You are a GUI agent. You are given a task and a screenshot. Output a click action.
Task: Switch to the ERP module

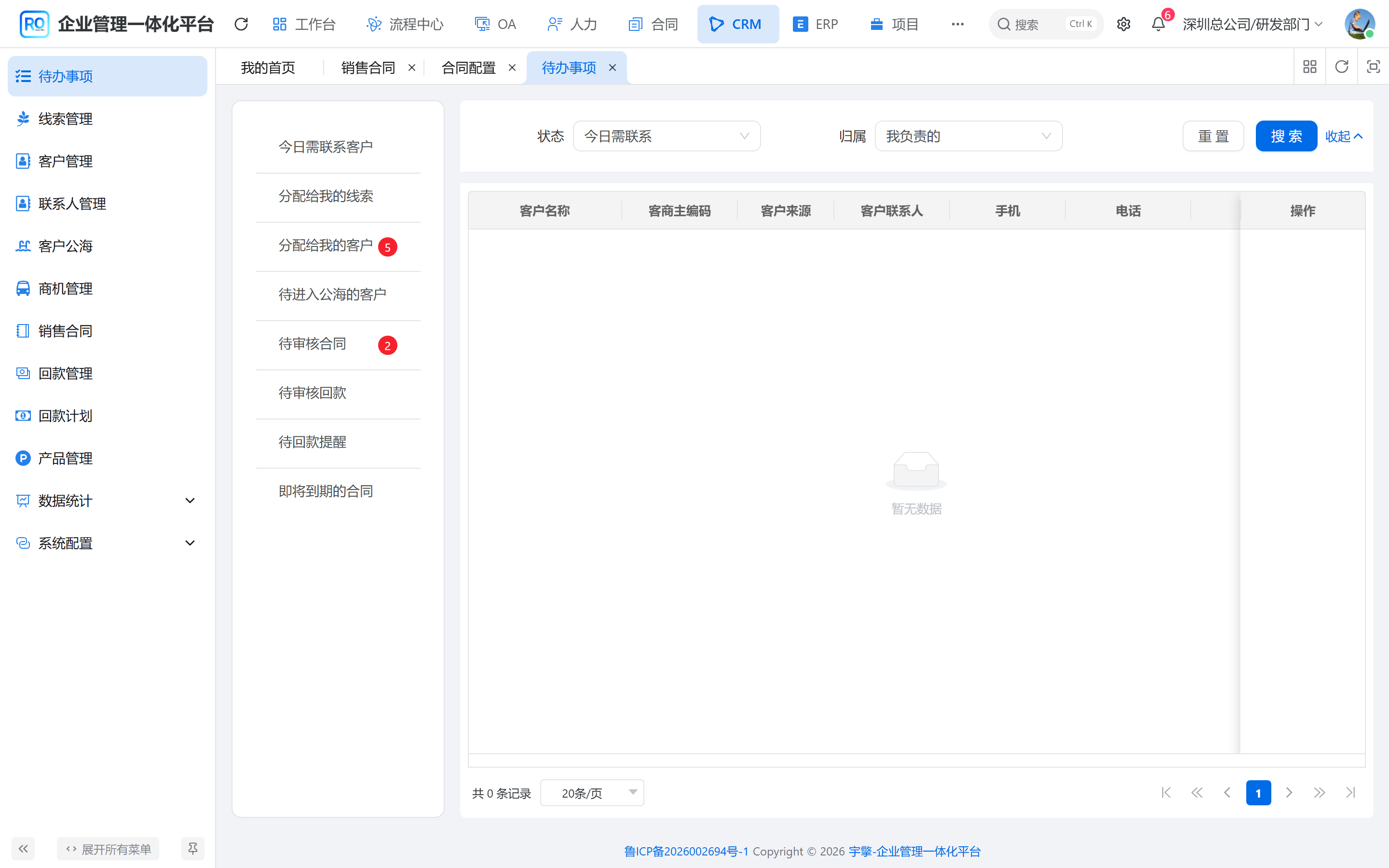[x=816, y=24]
